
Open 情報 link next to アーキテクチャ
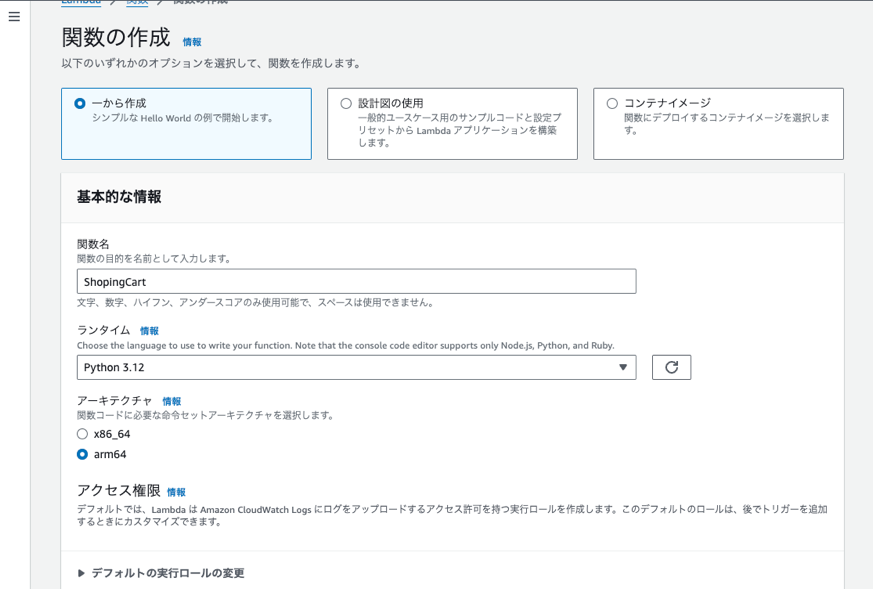pyautogui.click(x=171, y=401)
